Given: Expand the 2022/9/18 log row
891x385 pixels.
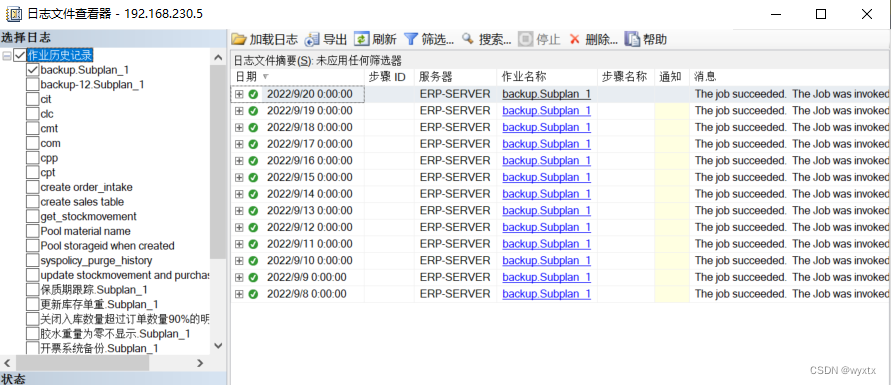Looking at the screenshot, I should click(x=239, y=128).
